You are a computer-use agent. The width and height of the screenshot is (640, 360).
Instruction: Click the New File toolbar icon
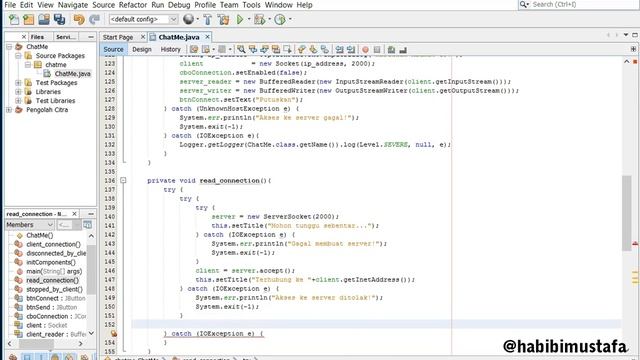14,19
